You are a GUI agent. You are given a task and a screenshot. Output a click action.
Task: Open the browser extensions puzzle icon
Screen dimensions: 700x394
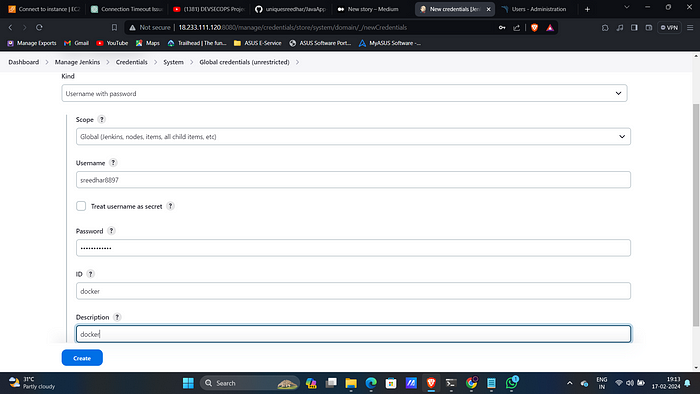pyautogui.click(x=605, y=28)
